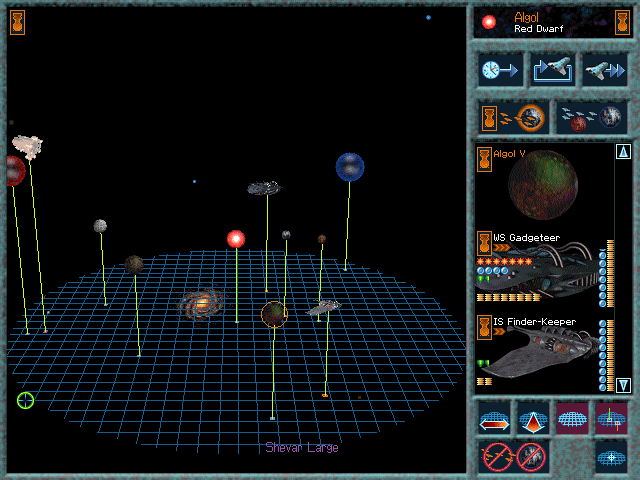
Task: Select the WS Gadgeteer ship image
Action: pos(543,271)
